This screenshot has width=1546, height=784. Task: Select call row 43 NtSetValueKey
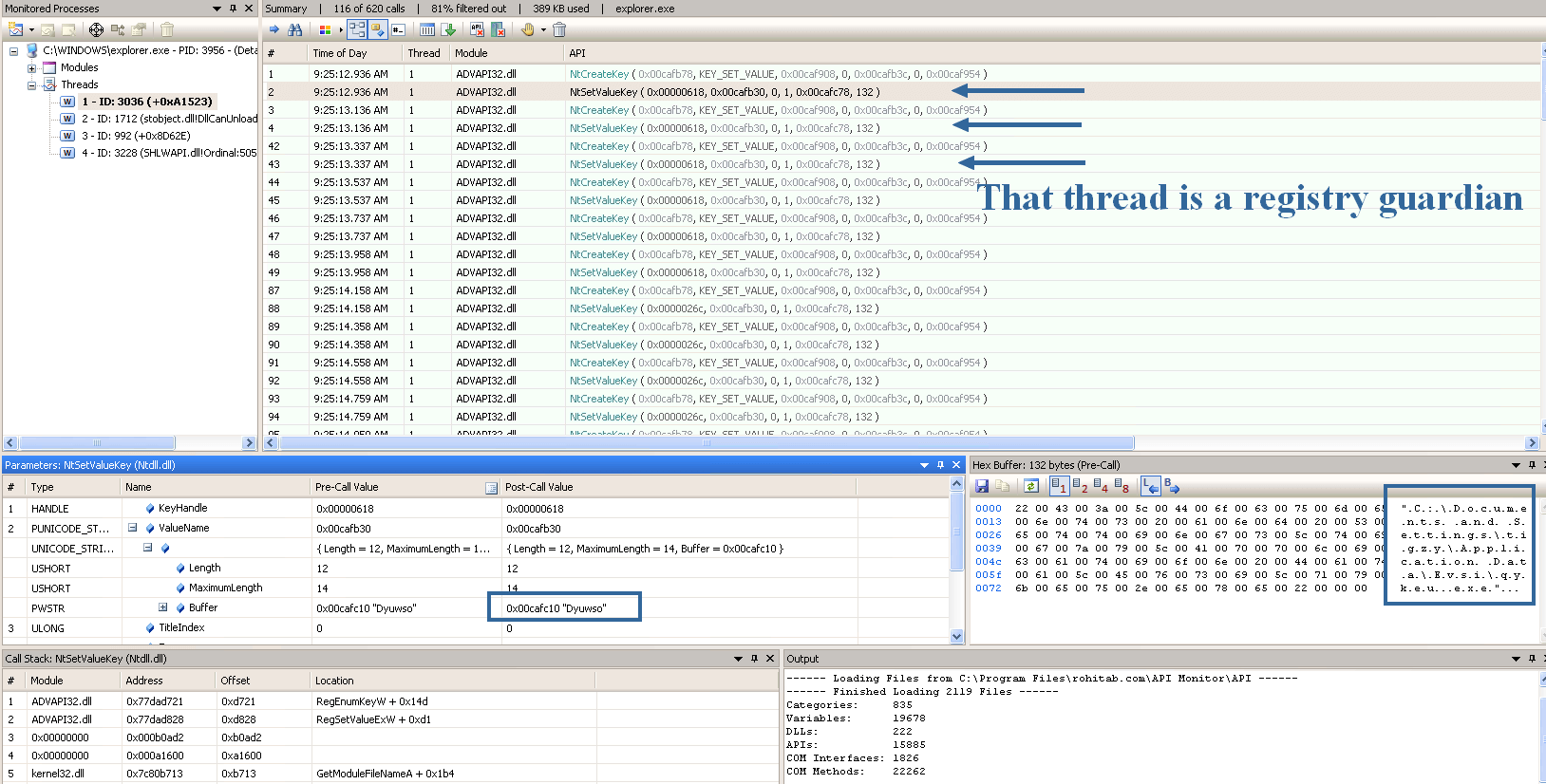click(x=603, y=164)
